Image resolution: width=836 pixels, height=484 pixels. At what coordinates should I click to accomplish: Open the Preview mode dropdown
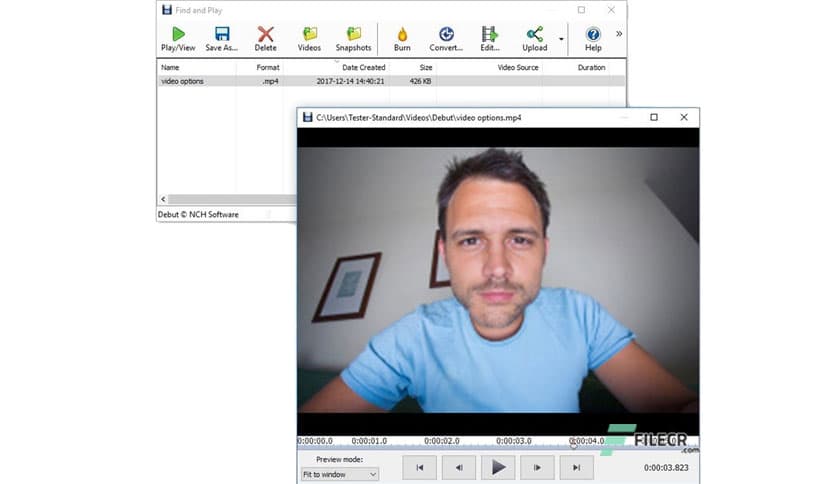pos(339,474)
